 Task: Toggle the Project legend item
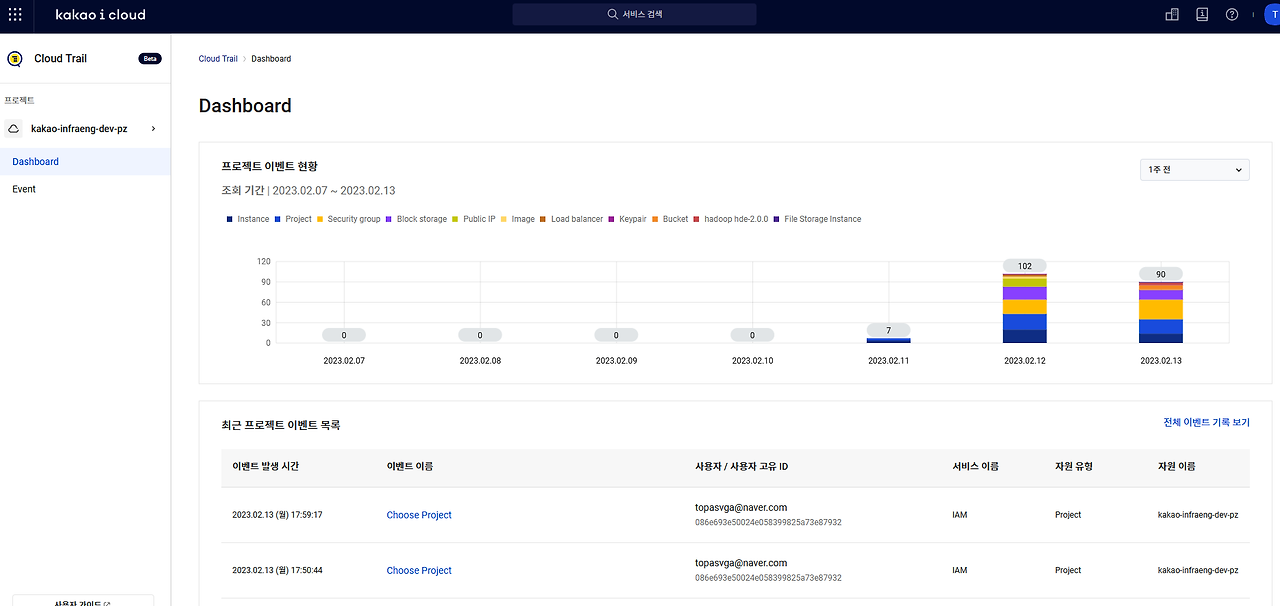[x=293, y=219]
